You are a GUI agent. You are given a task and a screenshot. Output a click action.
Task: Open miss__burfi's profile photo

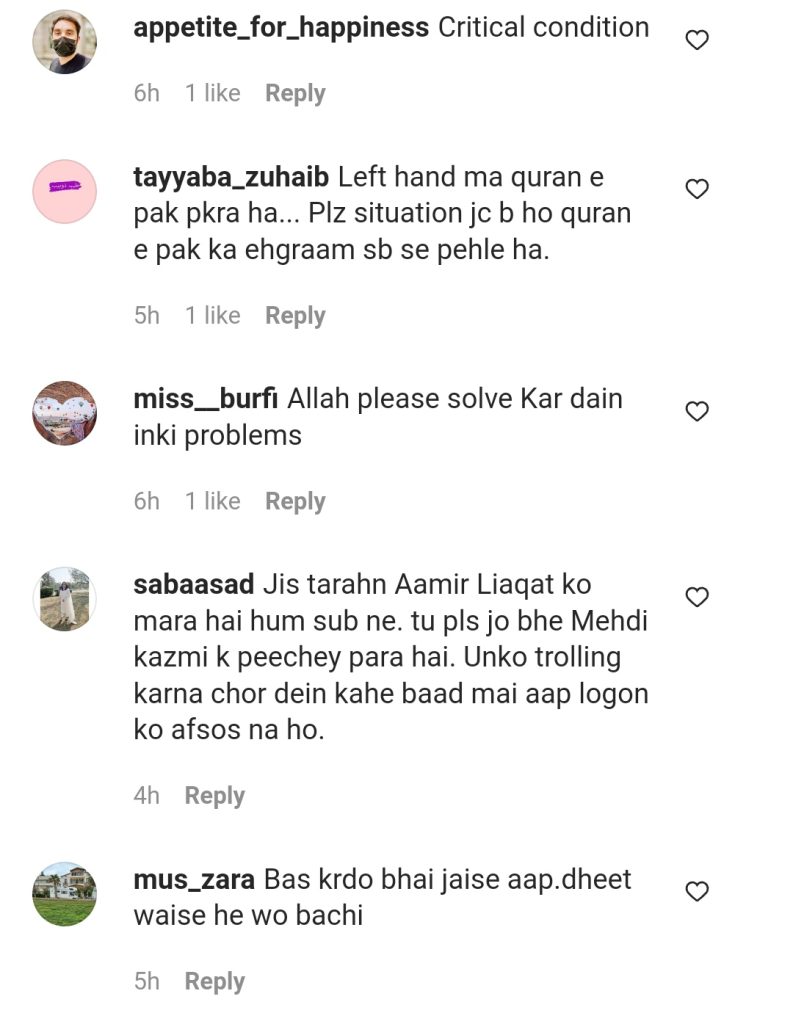pos(65,412)
